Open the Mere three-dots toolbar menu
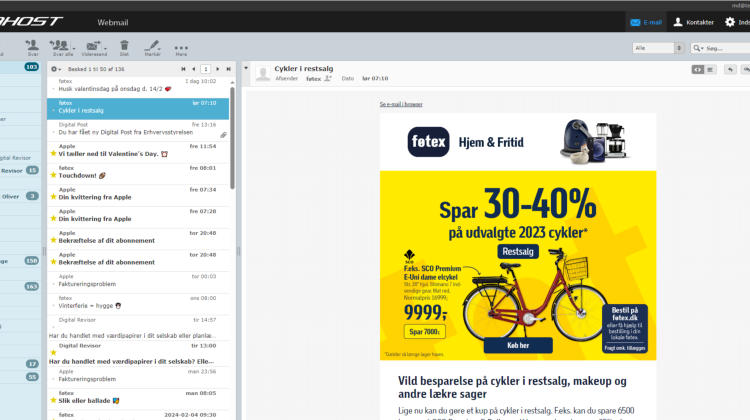This screenshot has width=750, height=420. (181, 49)
